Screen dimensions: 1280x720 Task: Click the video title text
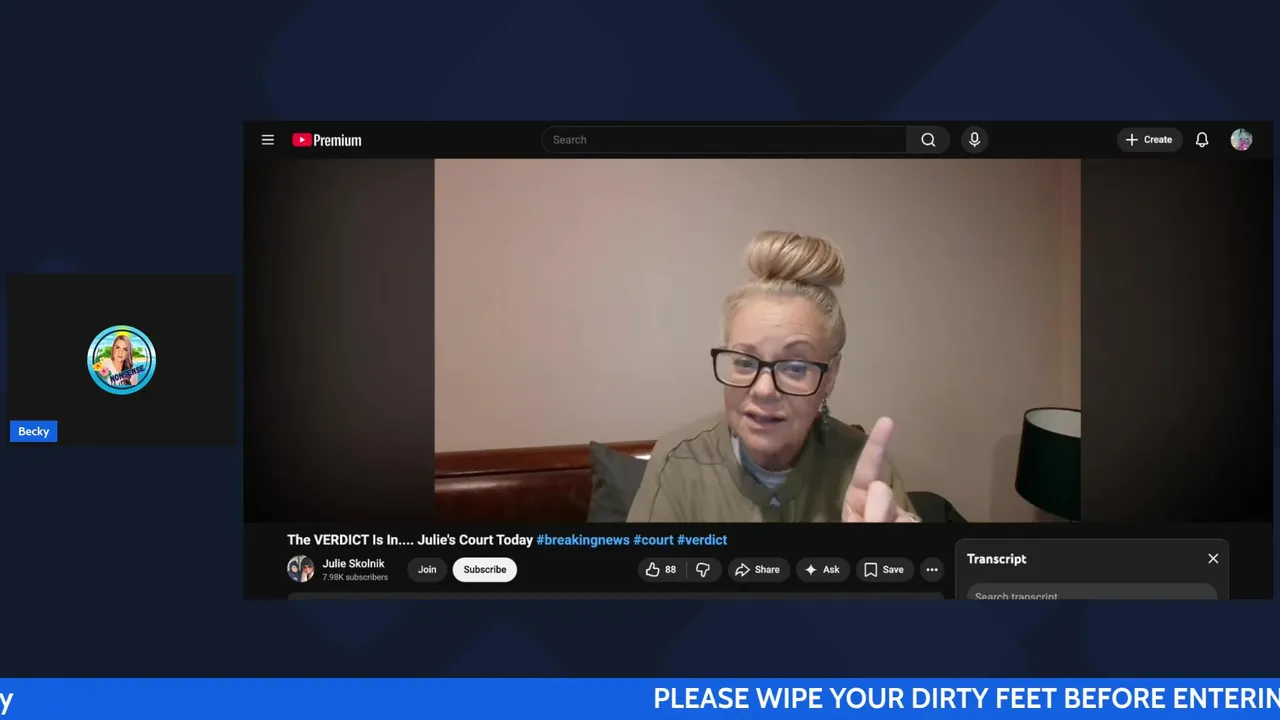(x=410, y=540)
